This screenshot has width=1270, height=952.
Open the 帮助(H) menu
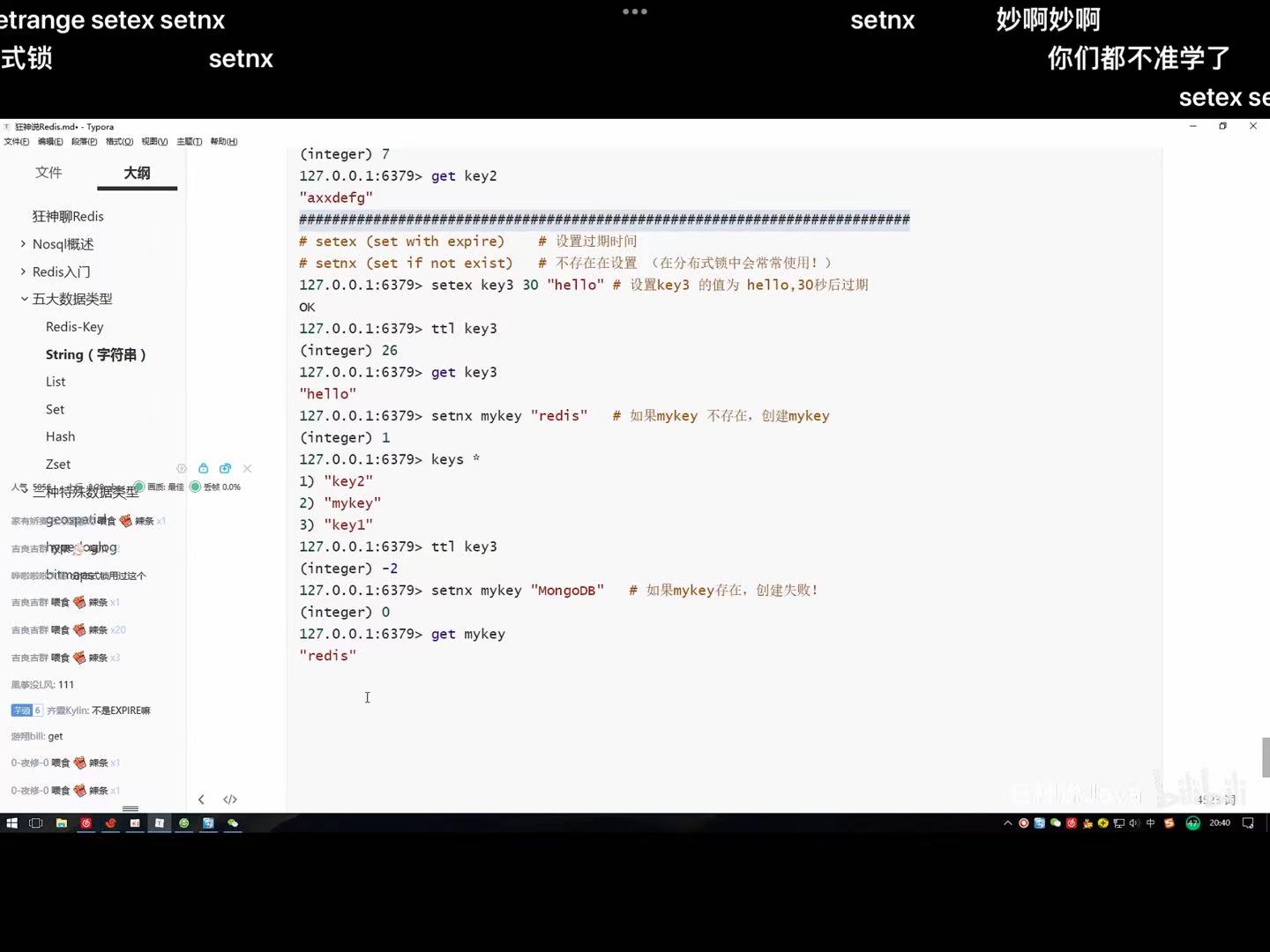coord(223,142)
